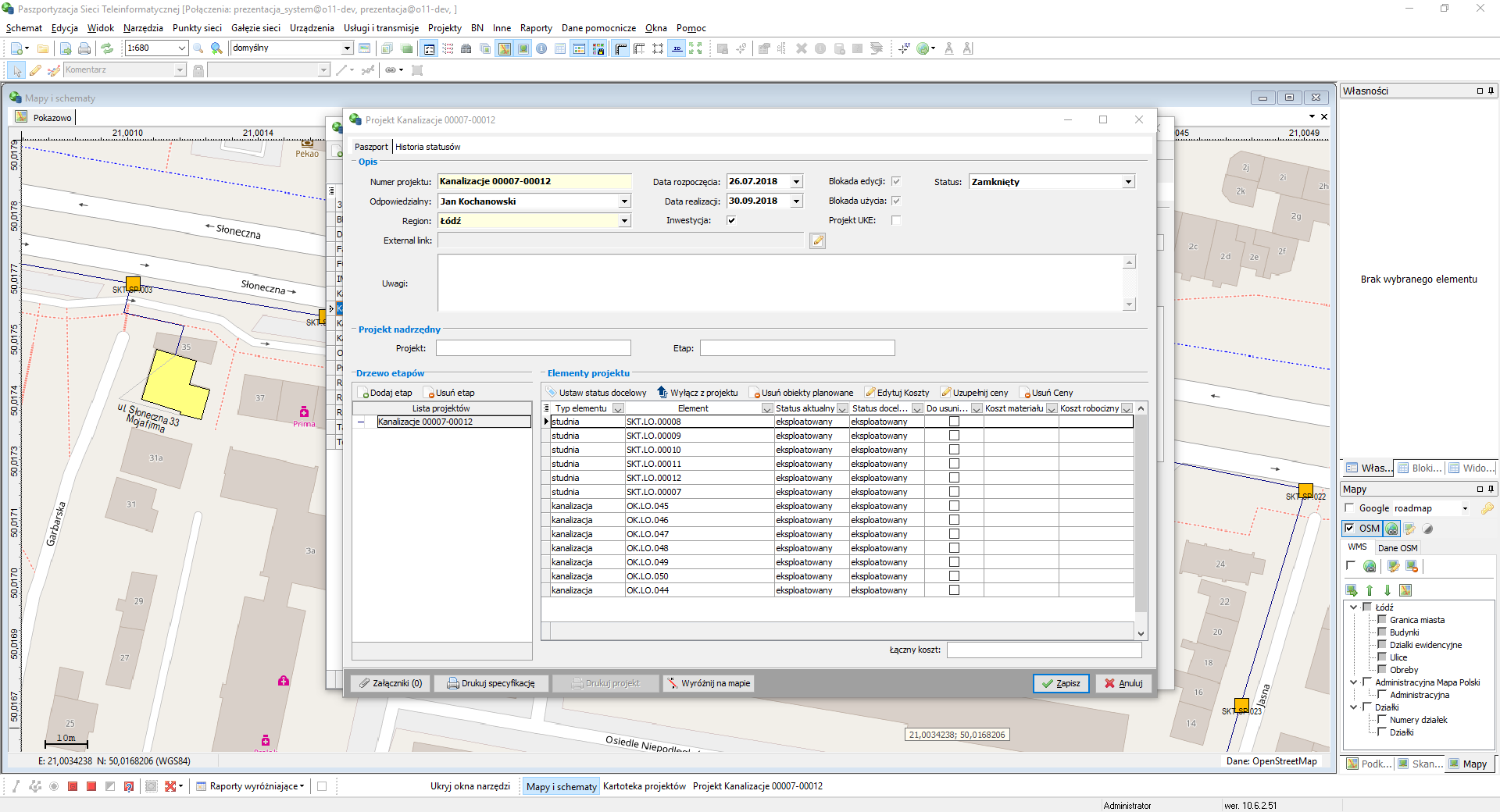The image size is (1500, 812).
Task: Toggle the OSM checkbox in Mapy panel
Action: pyautogui.click(x=1349, y=529)
